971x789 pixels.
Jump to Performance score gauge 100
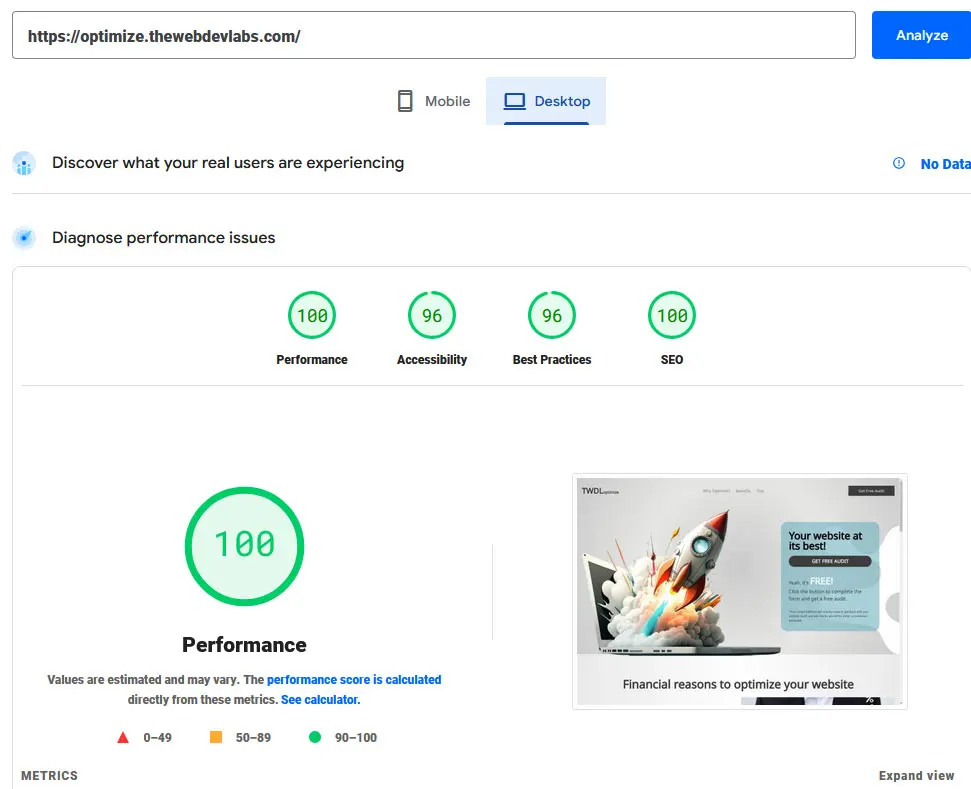click(x=312, y=316)
